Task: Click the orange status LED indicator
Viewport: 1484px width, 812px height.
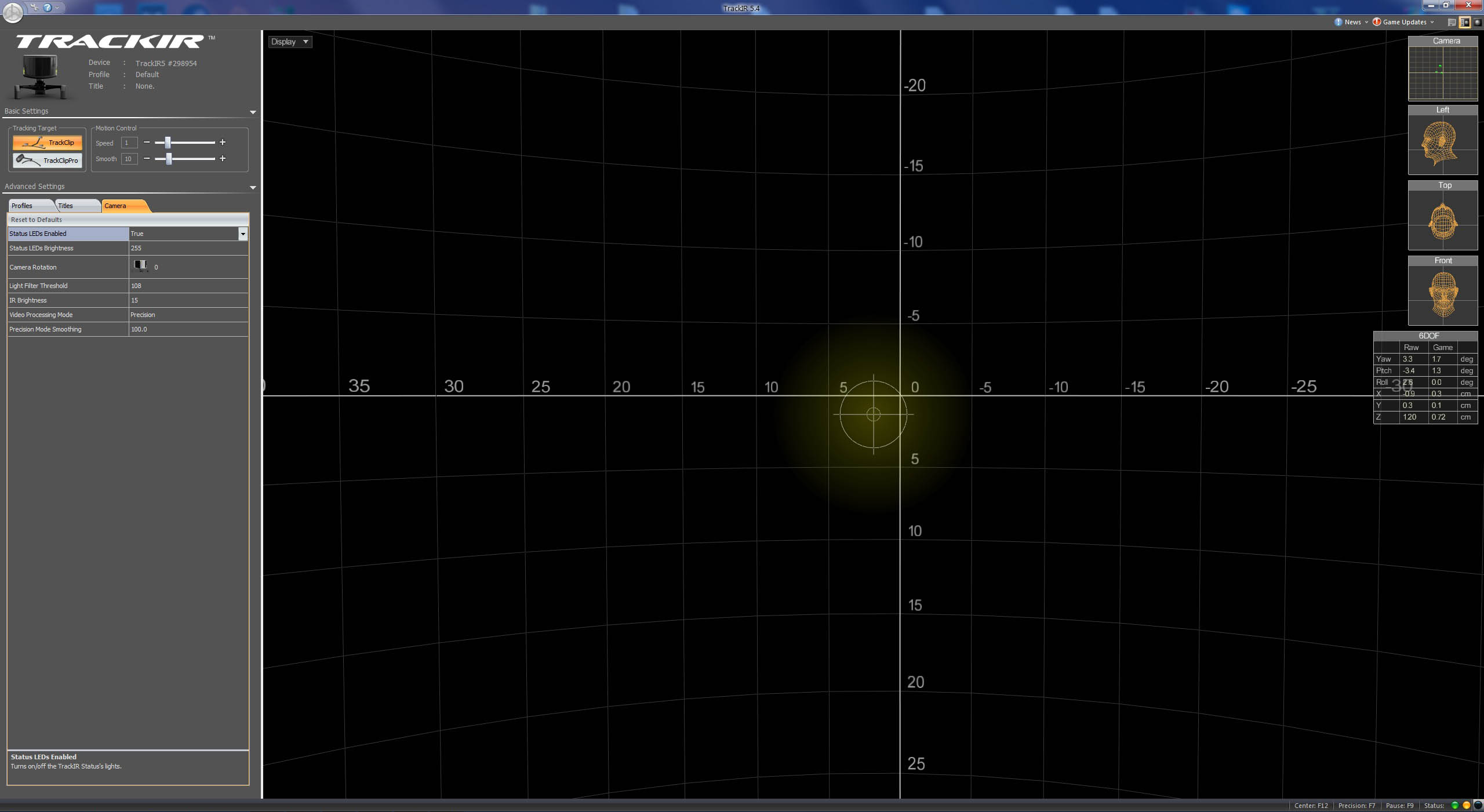Action: pos(1466,806)
